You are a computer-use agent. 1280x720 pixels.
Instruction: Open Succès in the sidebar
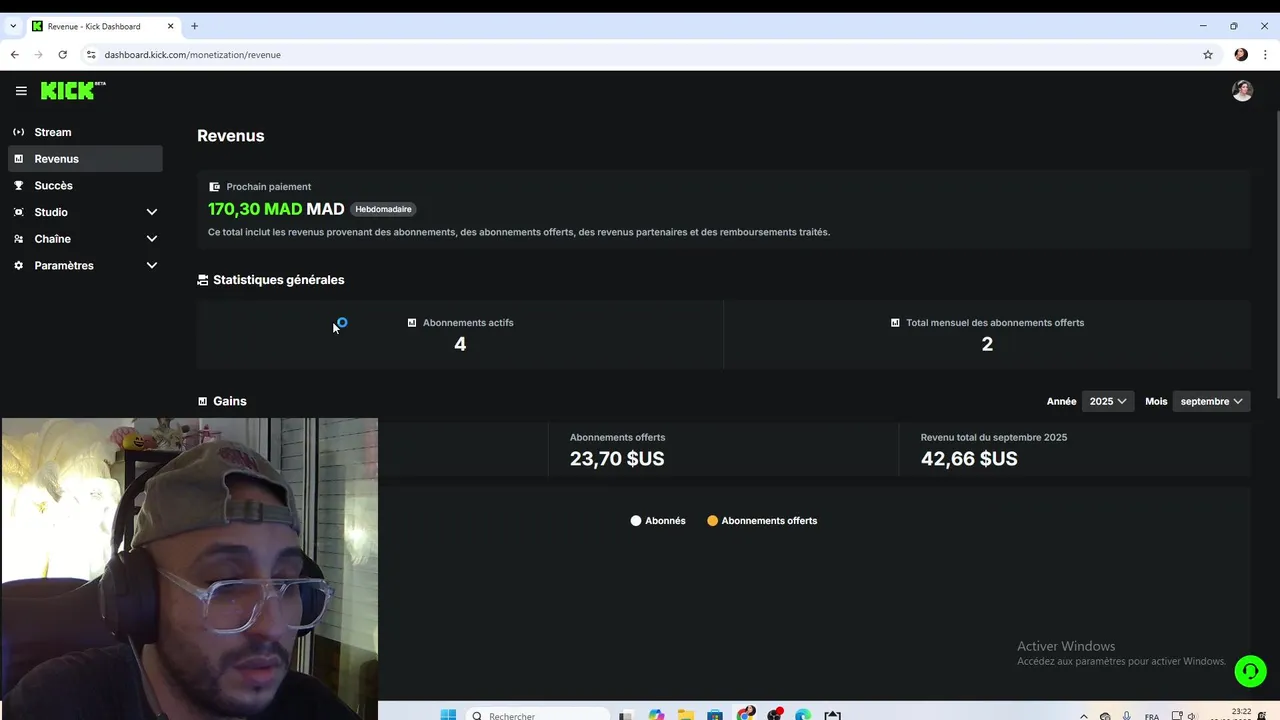(85, 185)
